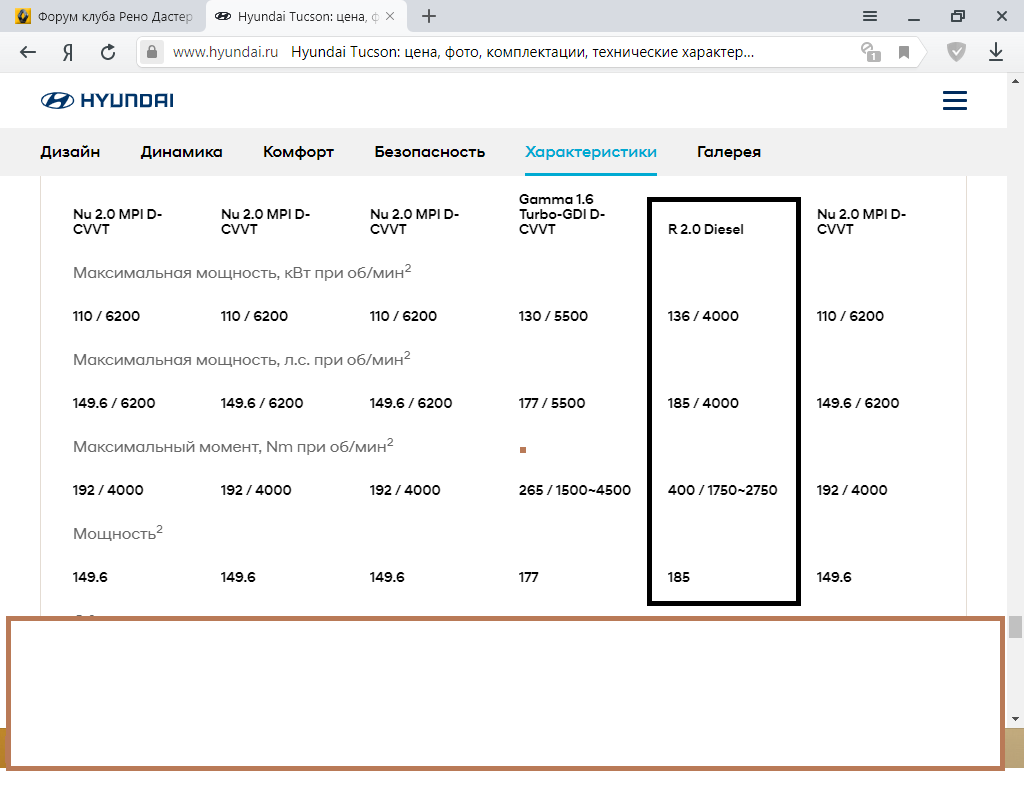
Task: Click the Максимальная мощность, л.с. label
Action: [x=242, y=359]
